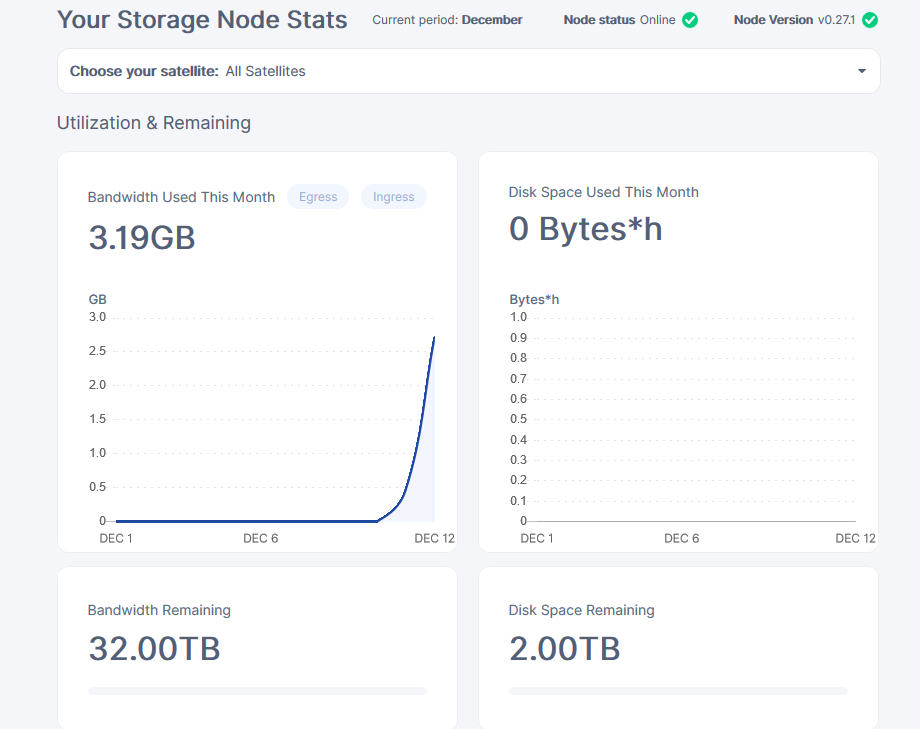The image size is (920, 729).
Task: Click the 0 Bytes*h disk usage value
Action: point(586,229)
